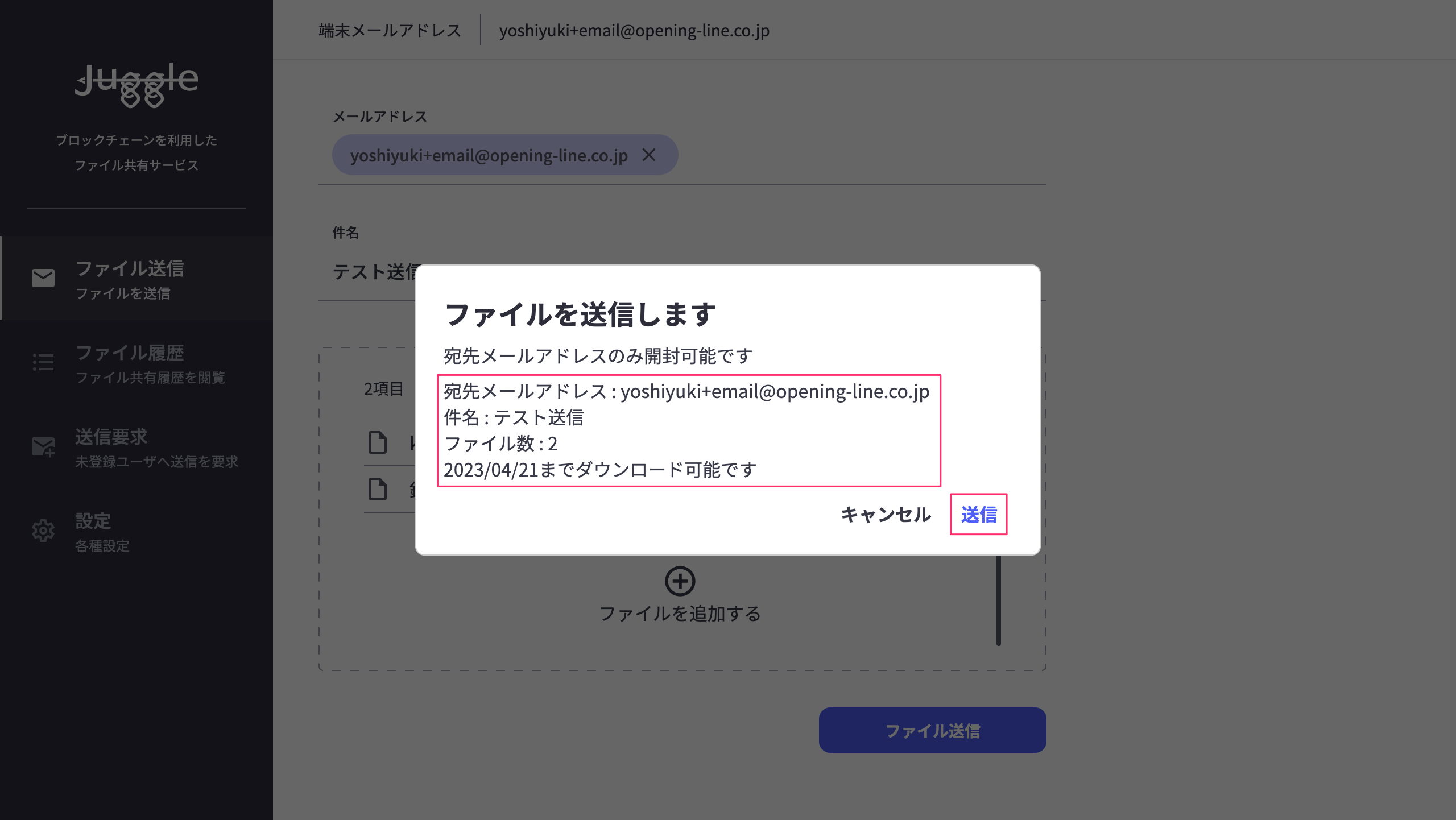Click the ファイルを追加する label
Image resolution: width=1456 pixels, height=820 pixels.
tap(680, 614)
